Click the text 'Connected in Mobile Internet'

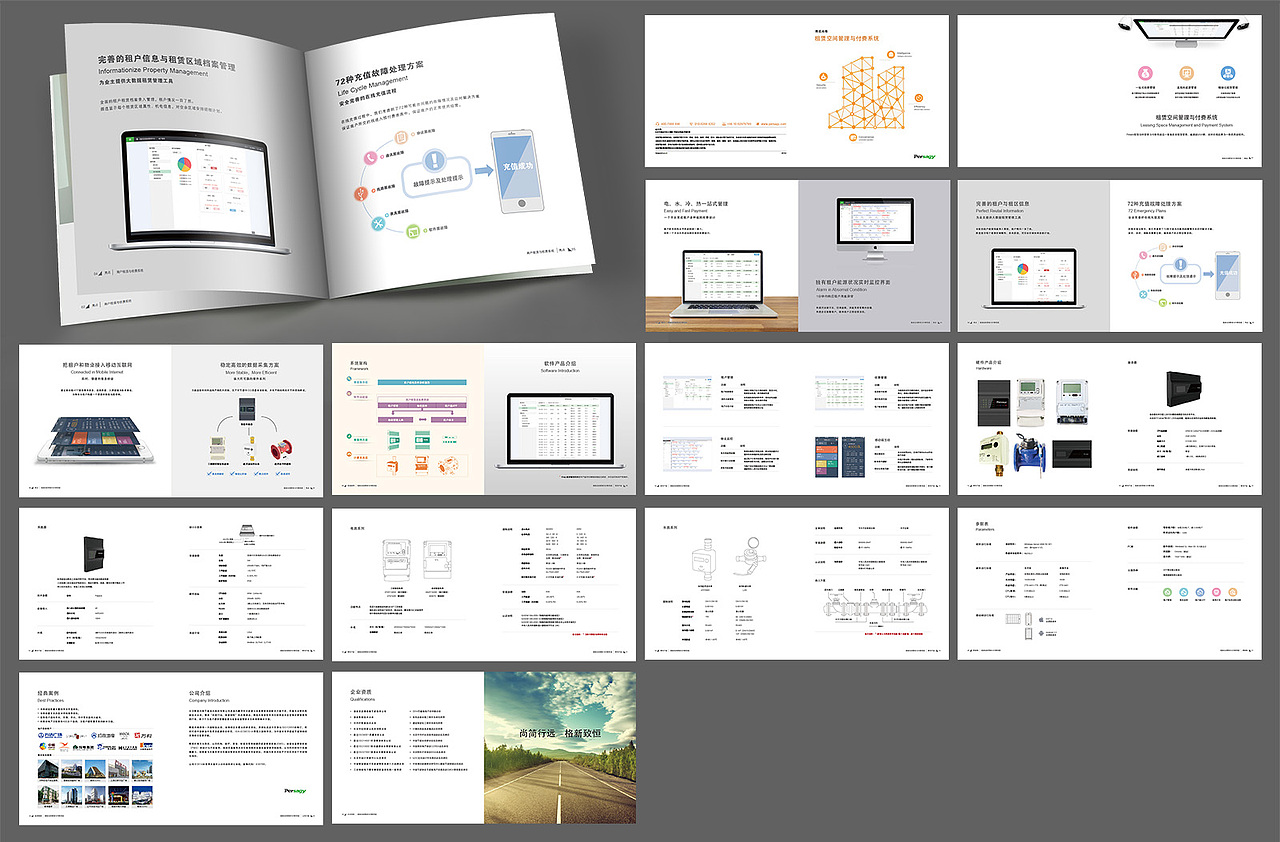point(96,372)
